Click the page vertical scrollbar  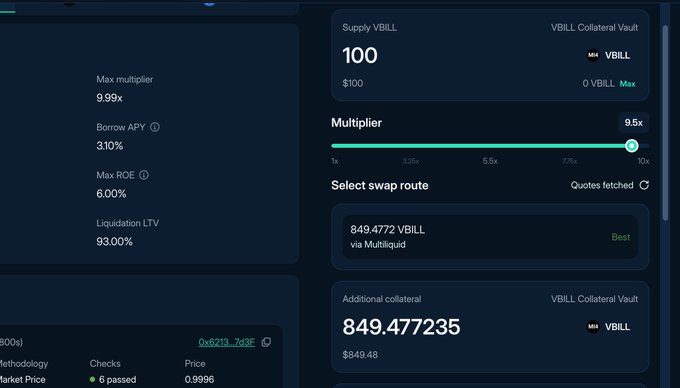point(665,124)
